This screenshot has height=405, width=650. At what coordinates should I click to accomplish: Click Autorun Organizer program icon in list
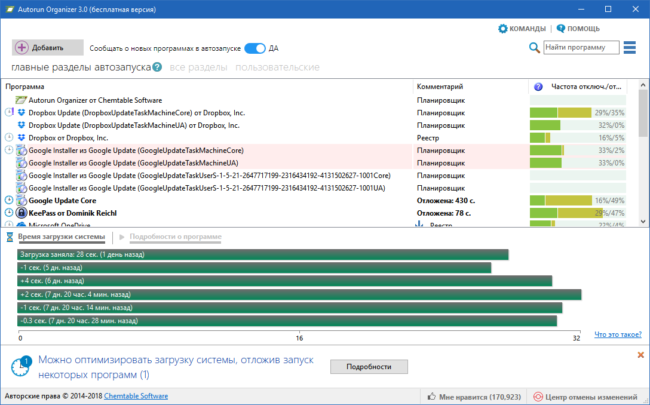tap(21, 100)
